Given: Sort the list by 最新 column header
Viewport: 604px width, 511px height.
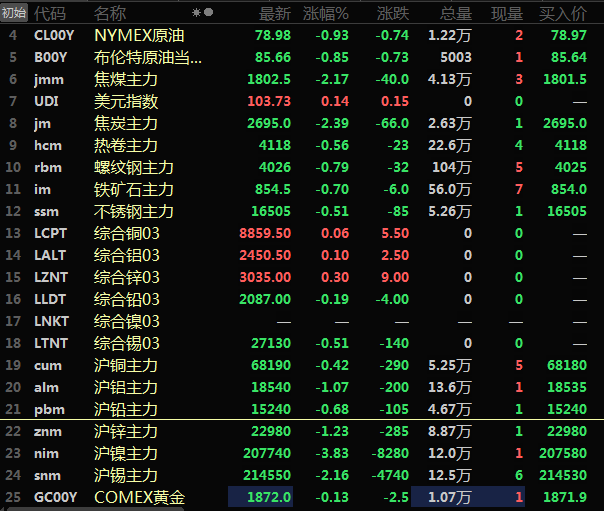Looking at the screenshot, I should pos(275,13).
